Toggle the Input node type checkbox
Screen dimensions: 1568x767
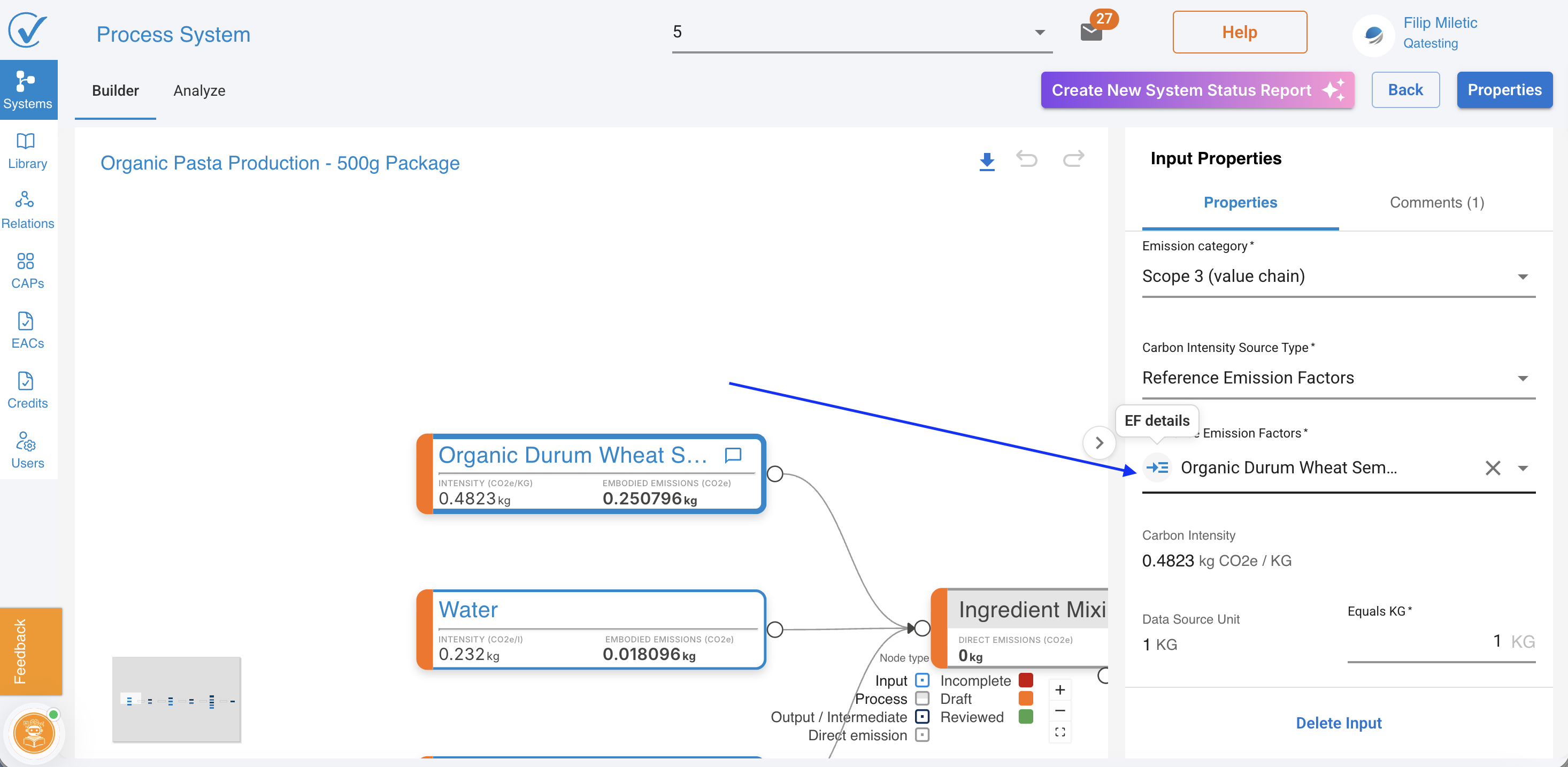click(922, 680)
